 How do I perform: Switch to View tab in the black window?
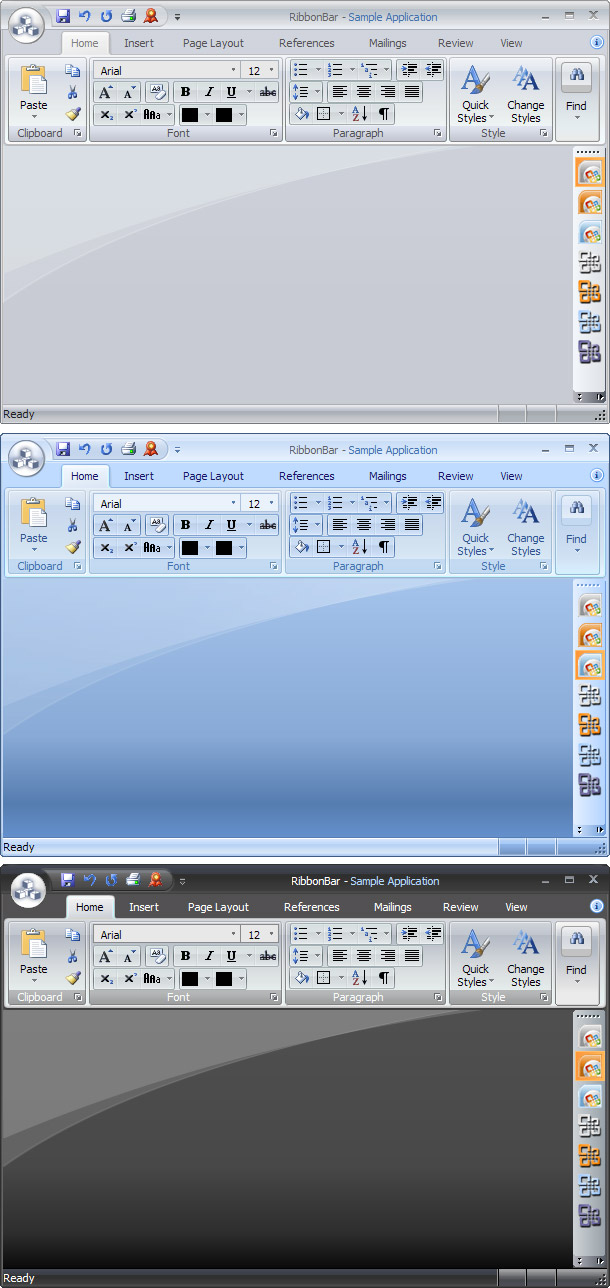(516, 907)
